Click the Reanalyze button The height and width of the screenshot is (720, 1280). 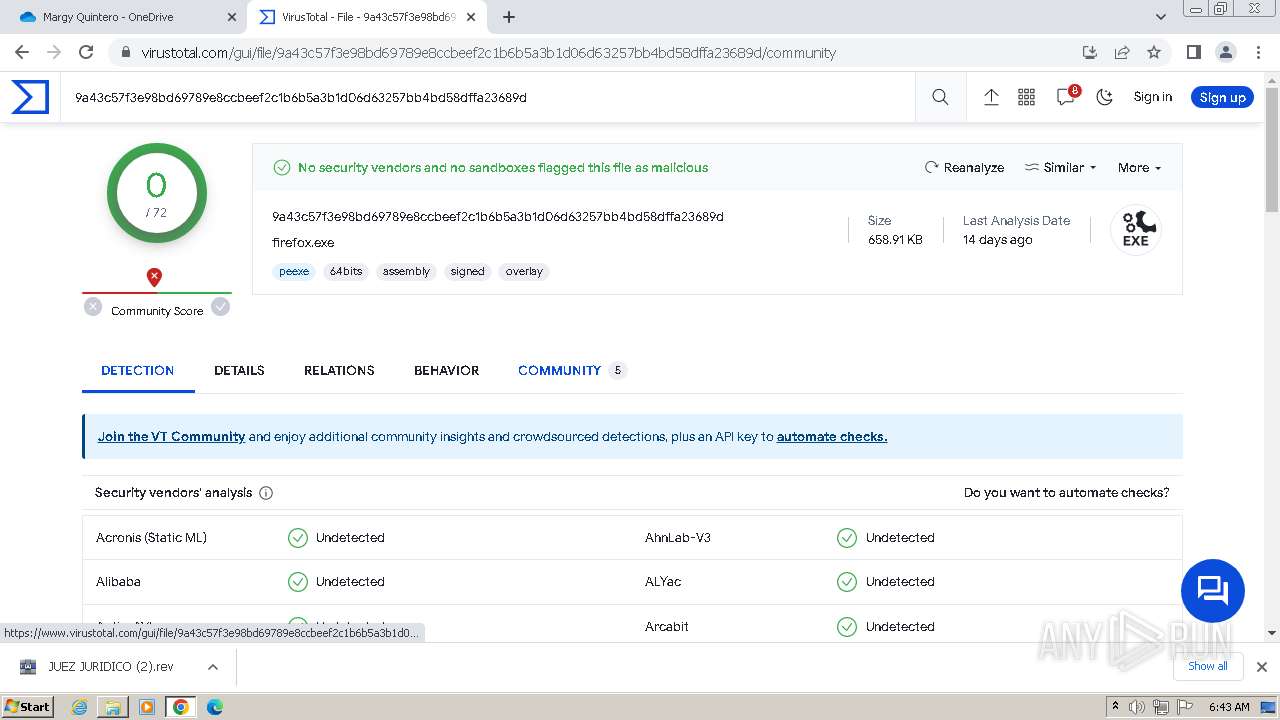point(964,168)
